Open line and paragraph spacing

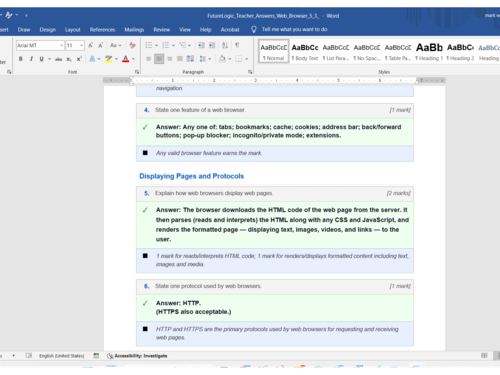tap(203, 59)
